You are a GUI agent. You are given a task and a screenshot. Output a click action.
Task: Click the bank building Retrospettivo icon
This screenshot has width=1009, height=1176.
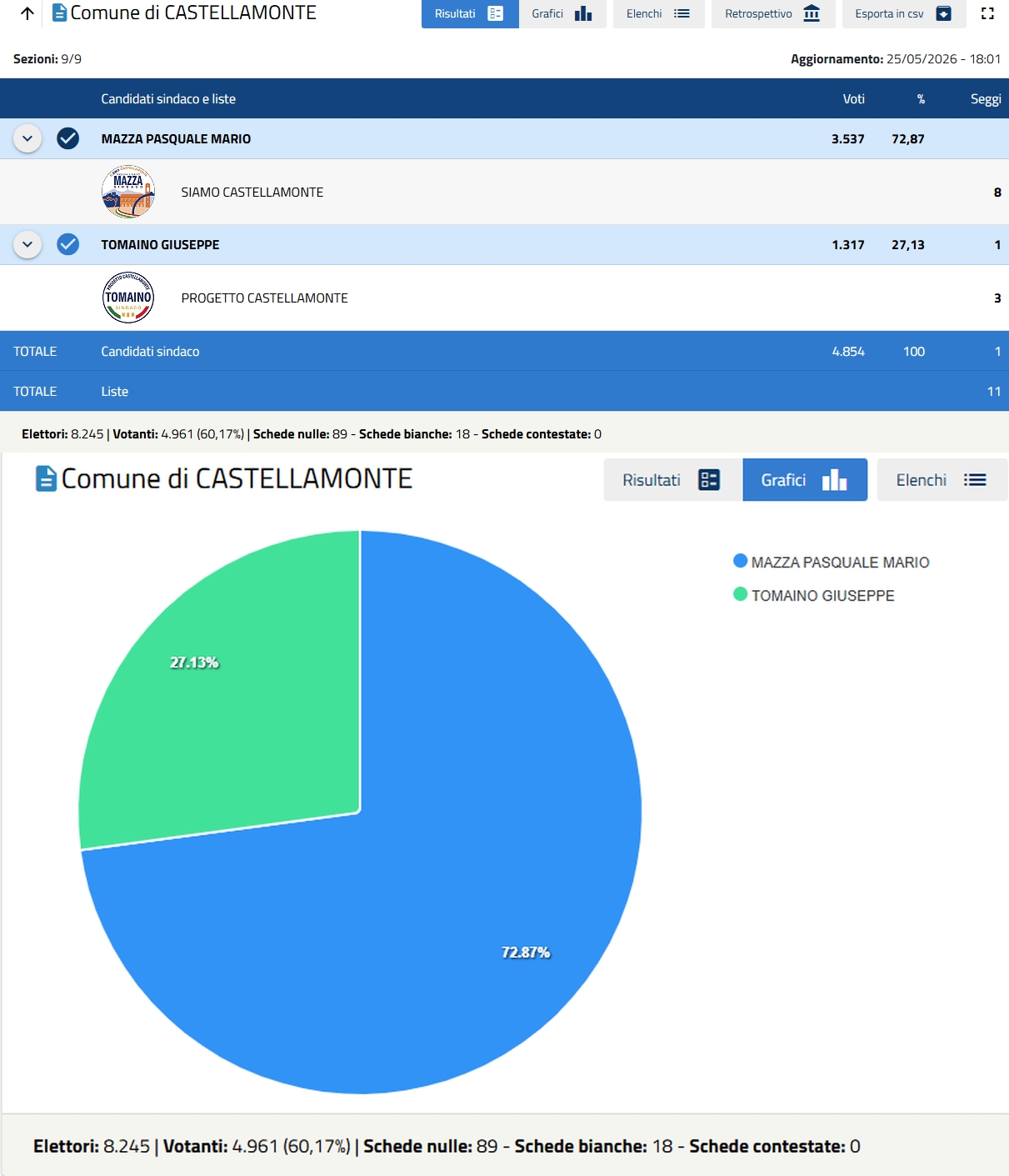coord(812,13)
